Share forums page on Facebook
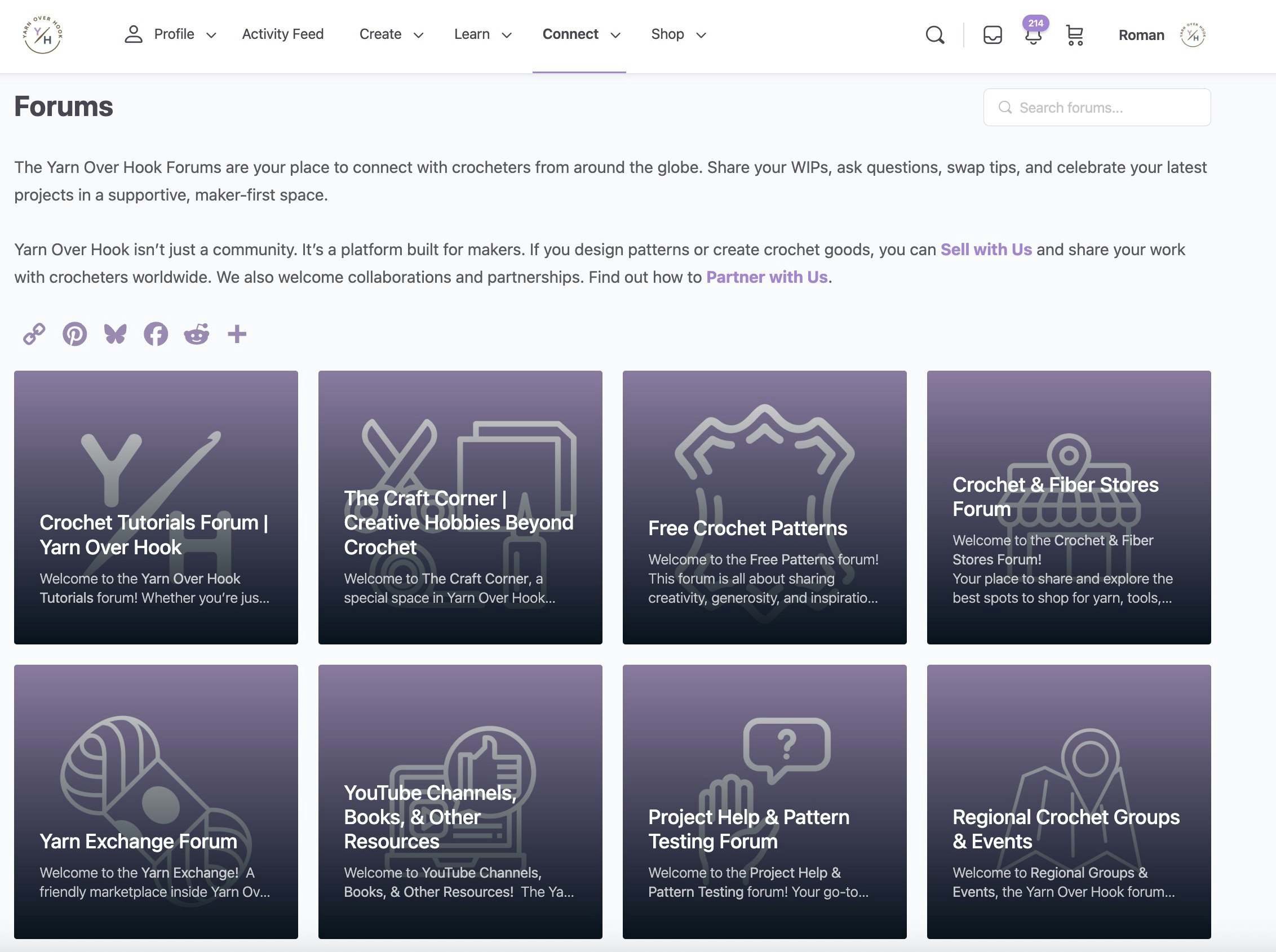Image resolution: width=1276 pixels, height=952 pixels. [156, 333]
